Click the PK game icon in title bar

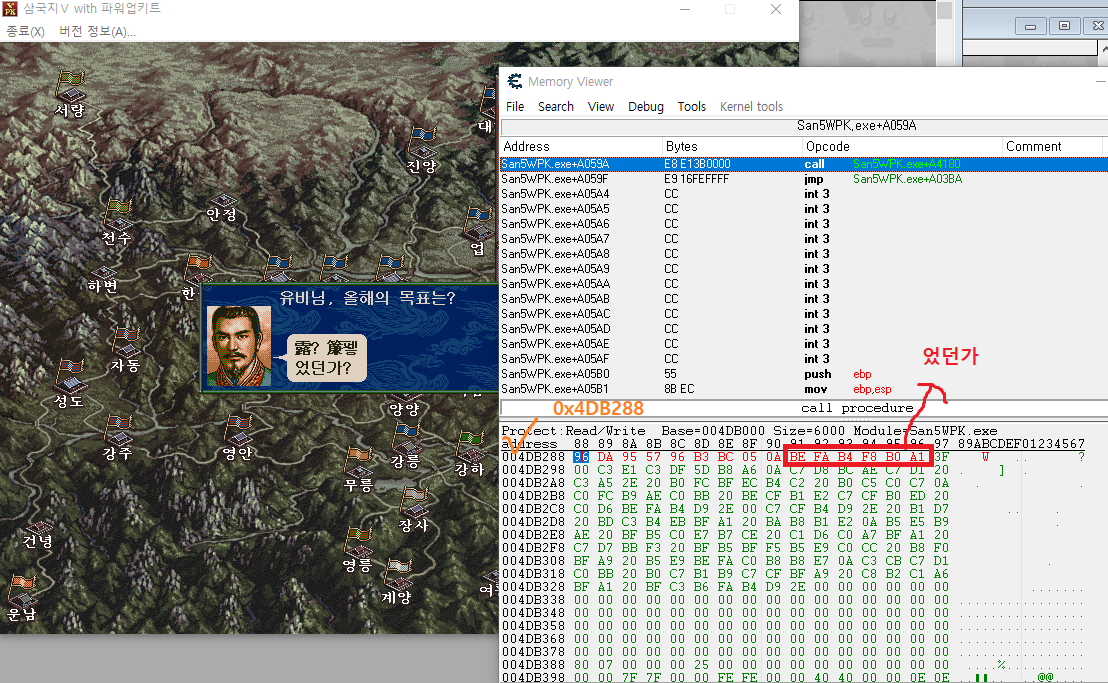[10, 8]
